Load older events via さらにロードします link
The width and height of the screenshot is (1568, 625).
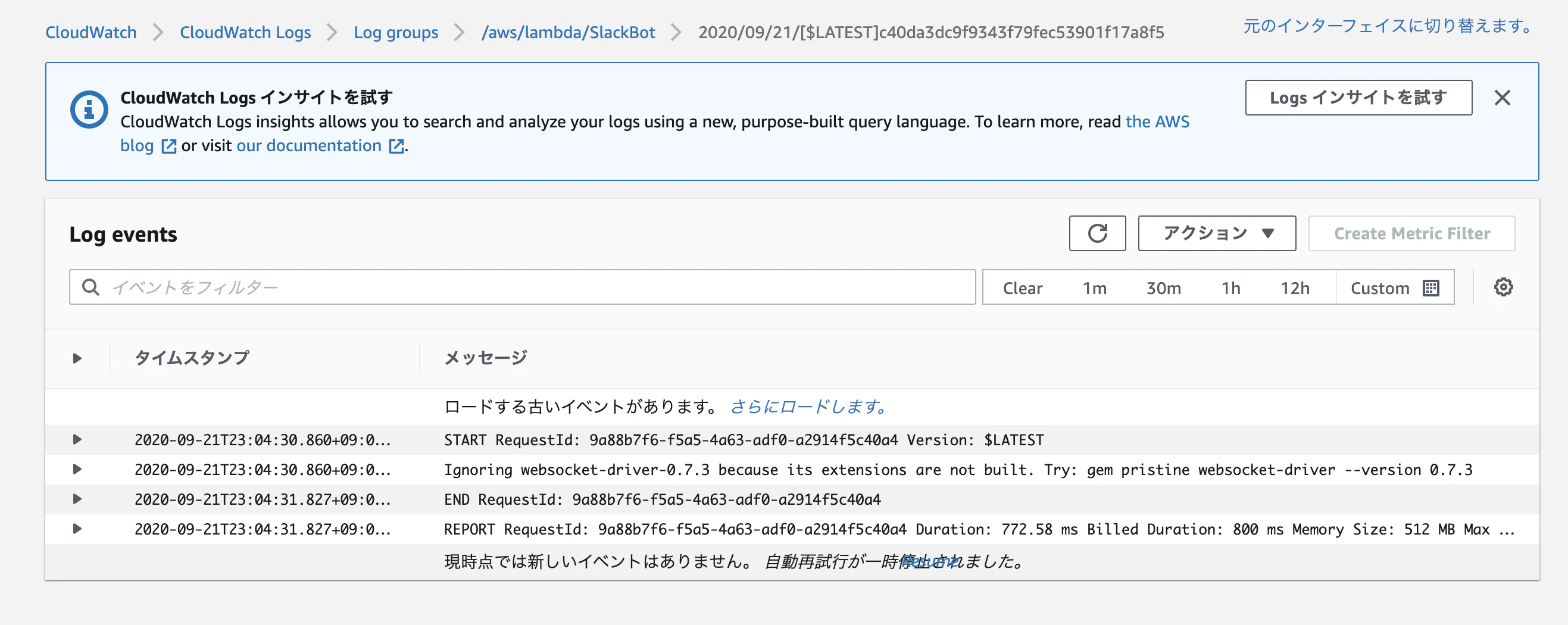coord(808,407)
